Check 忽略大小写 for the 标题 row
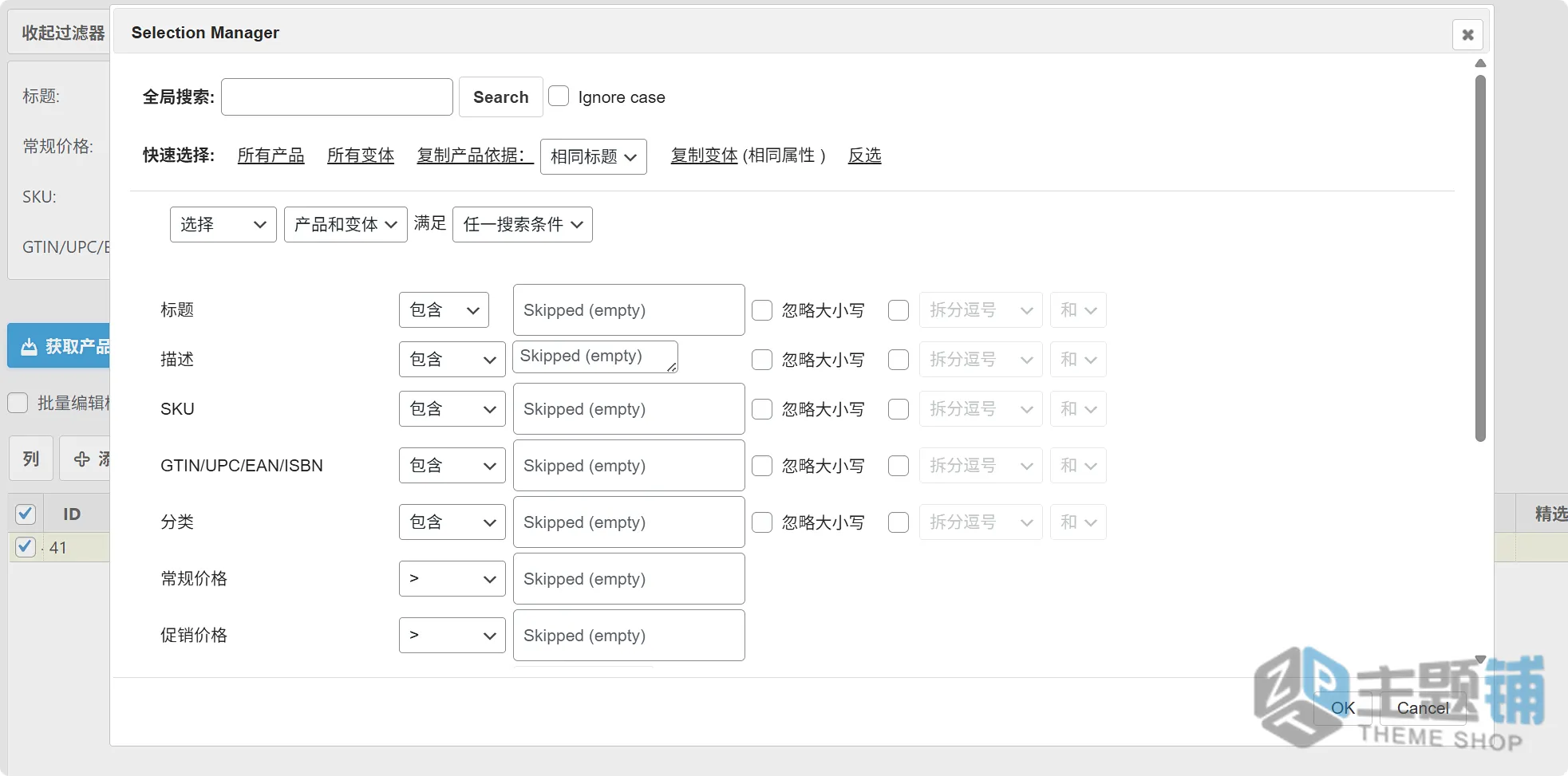Image resolution: width=1568 pixels, height=776 pixels. click(x=762, y=310)
